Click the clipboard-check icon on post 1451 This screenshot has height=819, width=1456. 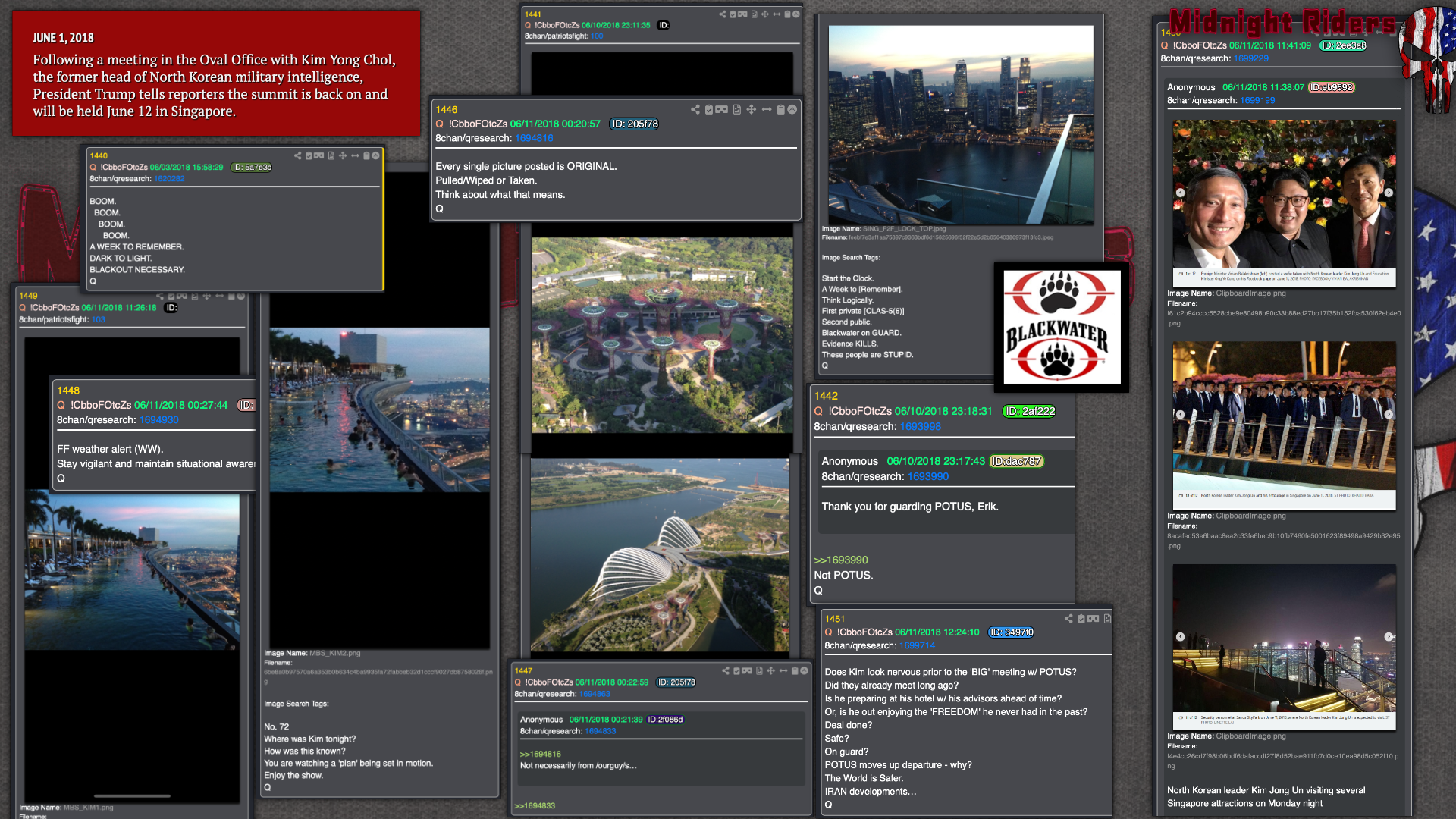coord(1081,619)
